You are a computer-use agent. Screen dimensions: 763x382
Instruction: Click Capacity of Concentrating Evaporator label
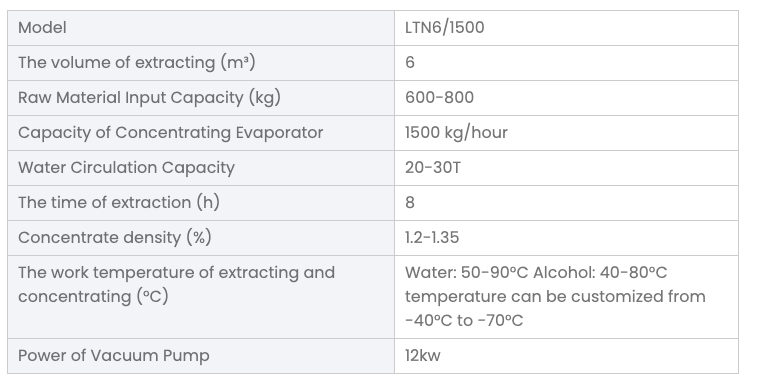[170, 133]
